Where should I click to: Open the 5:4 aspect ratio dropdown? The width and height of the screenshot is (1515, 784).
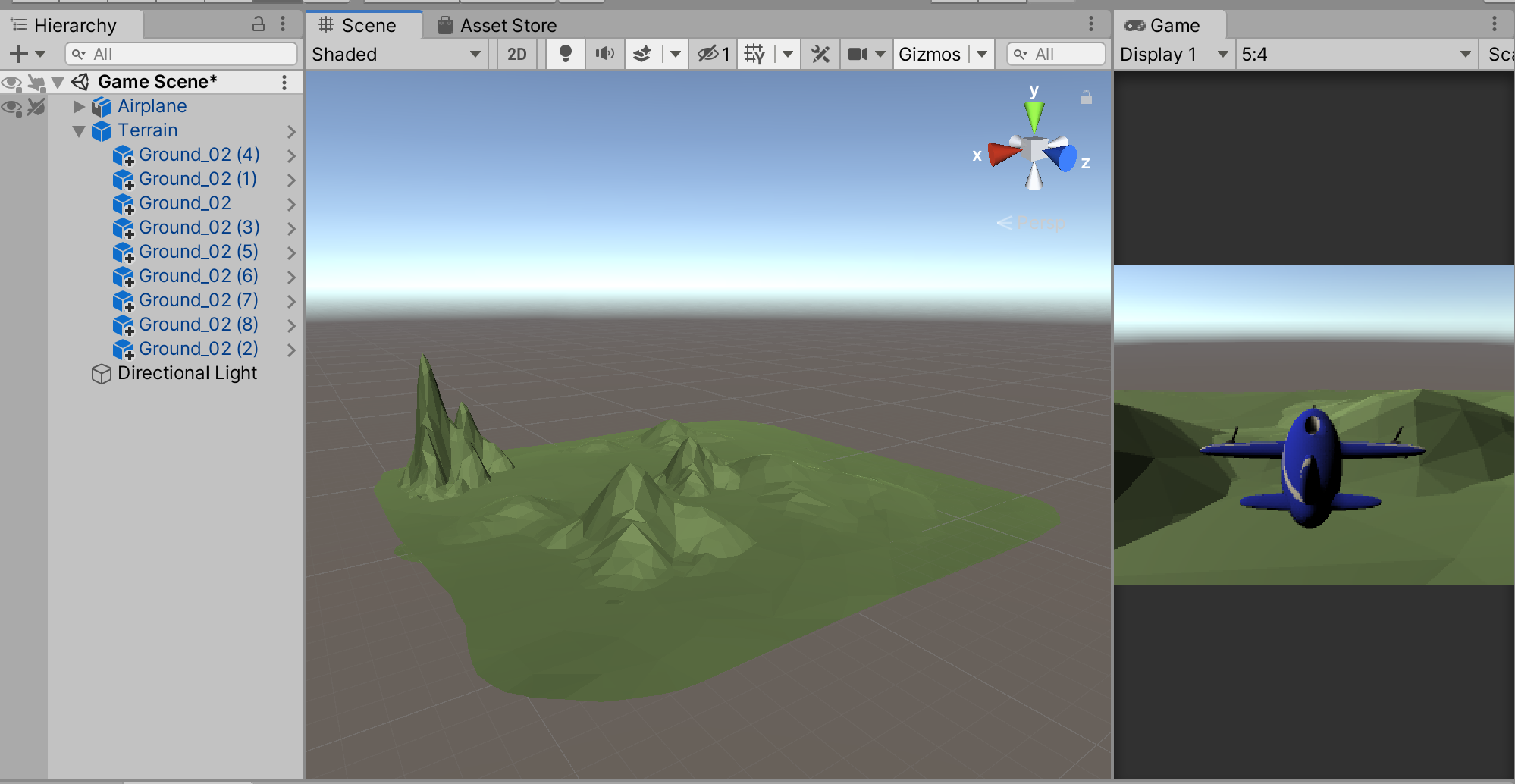tap(1357, 54)
